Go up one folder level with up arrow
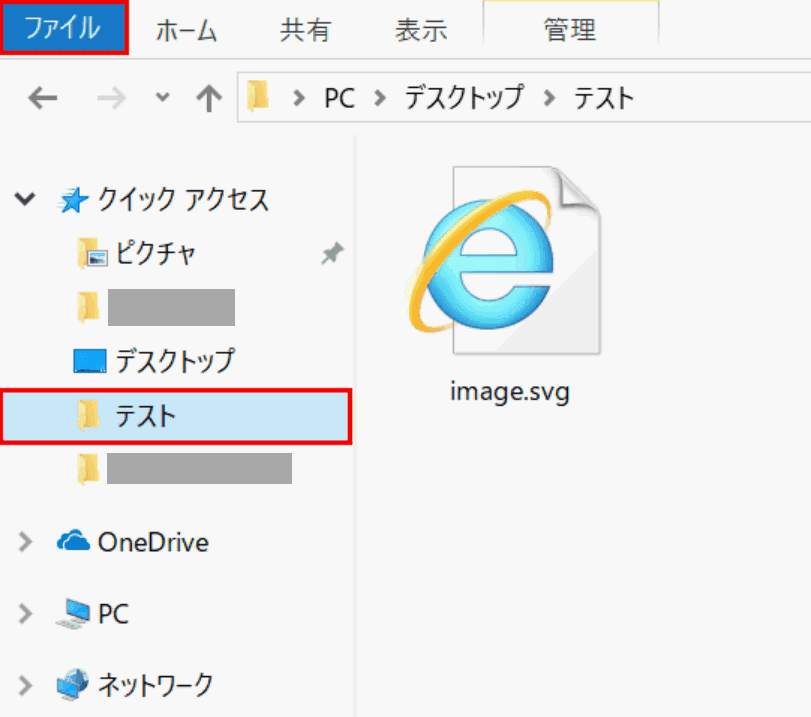The height and width of the screenshot is (717, 811). pos(209,98)
